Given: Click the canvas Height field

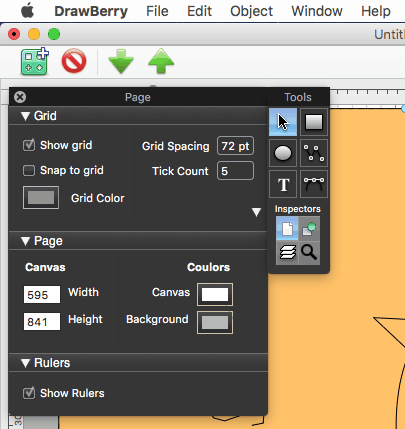Looking at the screenshot, I should [x=42, y=322].
